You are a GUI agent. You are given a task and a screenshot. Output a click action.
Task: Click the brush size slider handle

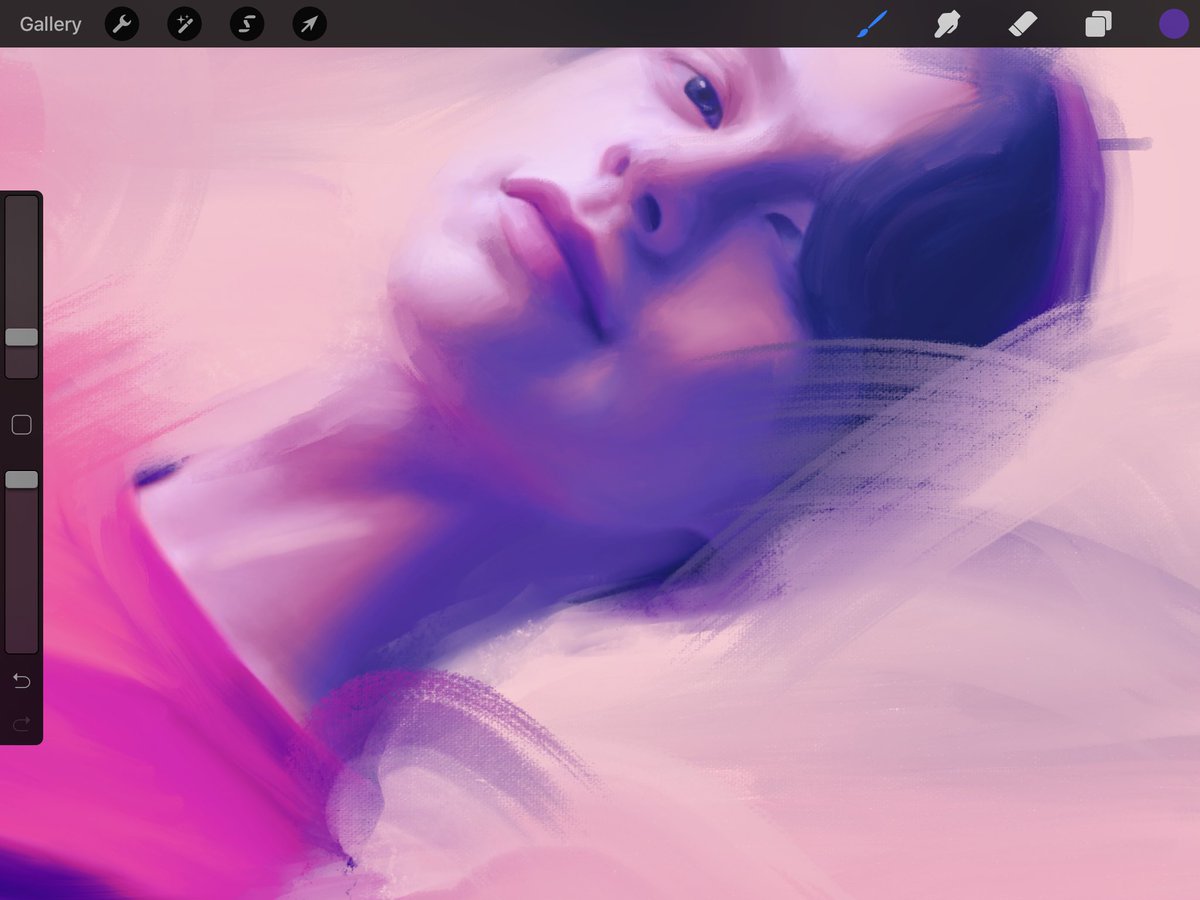(x=21, y=337)
